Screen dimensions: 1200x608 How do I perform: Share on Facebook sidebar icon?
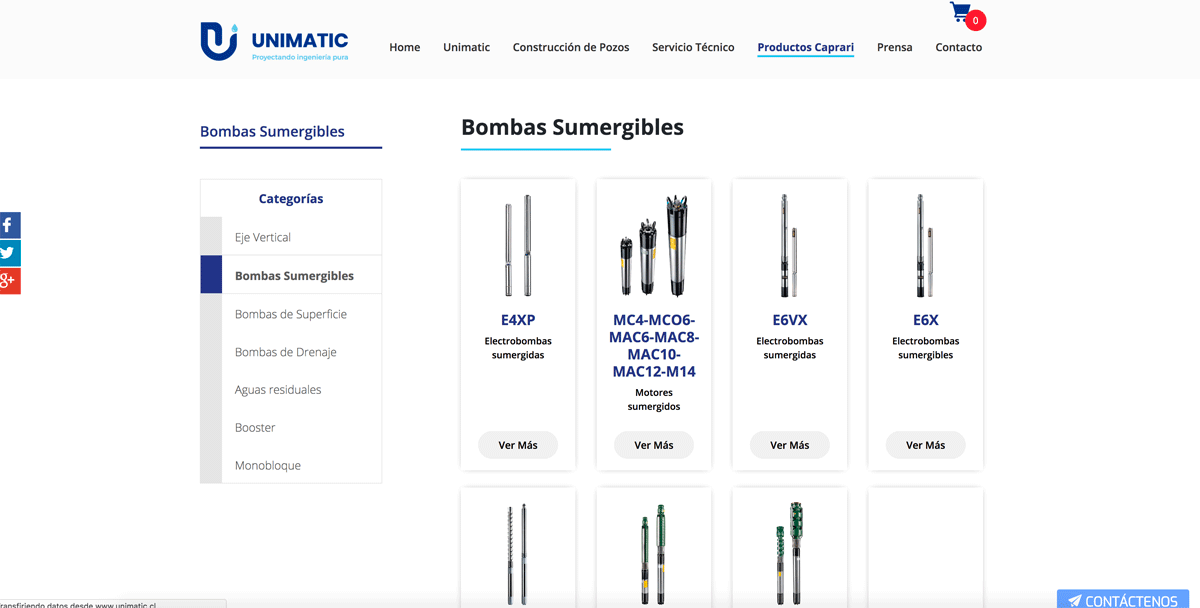9,225
